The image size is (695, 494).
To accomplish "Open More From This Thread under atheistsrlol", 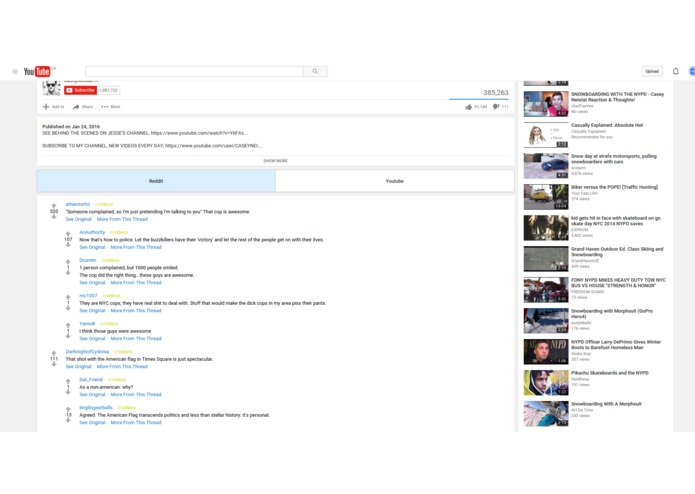I will pos(122,219).
